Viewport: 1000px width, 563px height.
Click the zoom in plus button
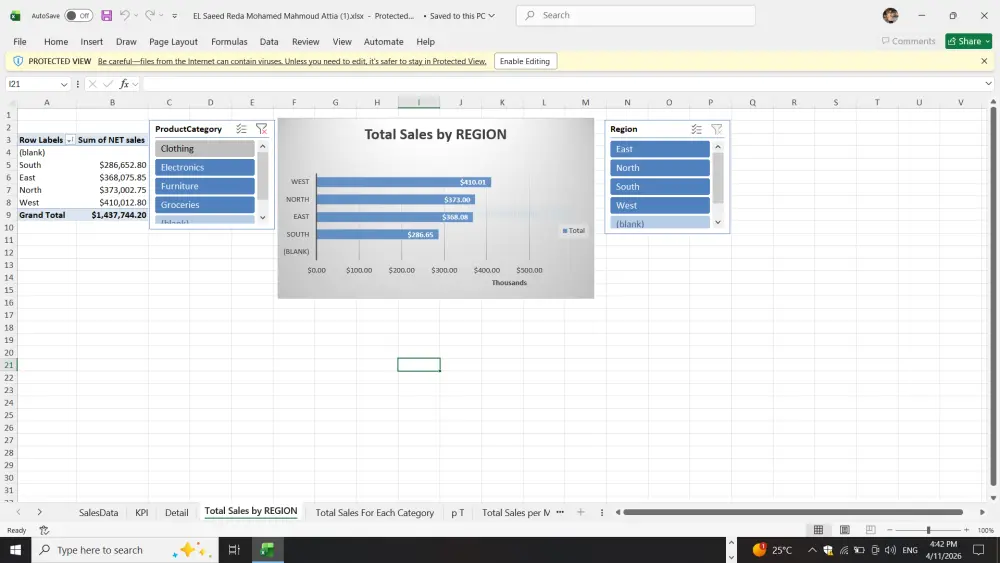966,530
